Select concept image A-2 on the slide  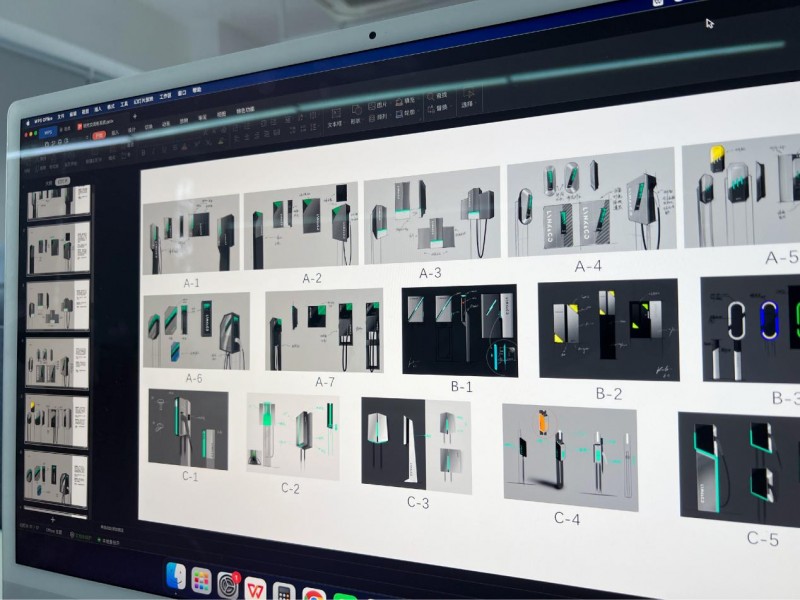pyautogui.click(x=301, y=227)
